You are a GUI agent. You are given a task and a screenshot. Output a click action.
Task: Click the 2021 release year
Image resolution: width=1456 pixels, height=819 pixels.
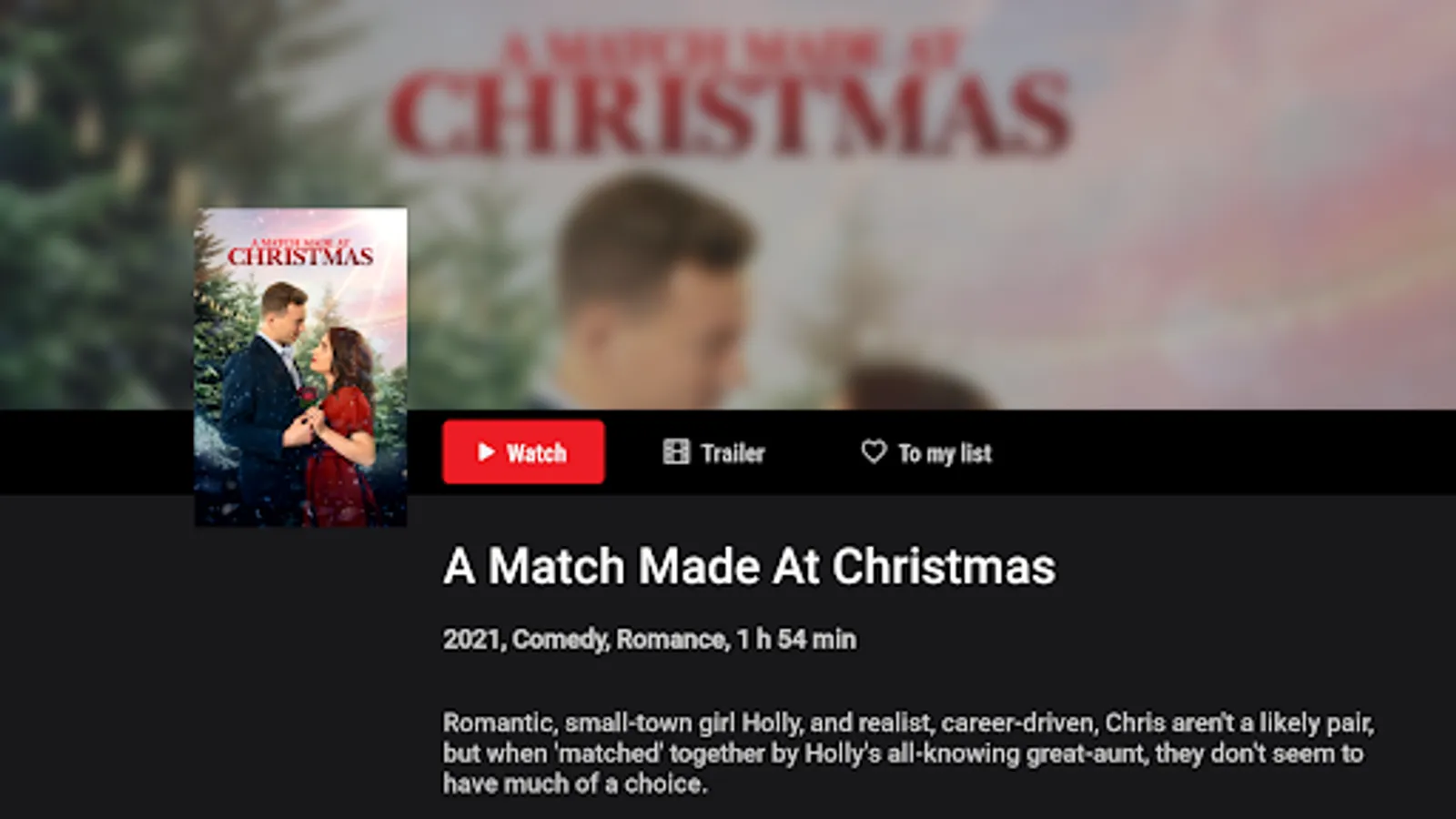click(472, 640)
